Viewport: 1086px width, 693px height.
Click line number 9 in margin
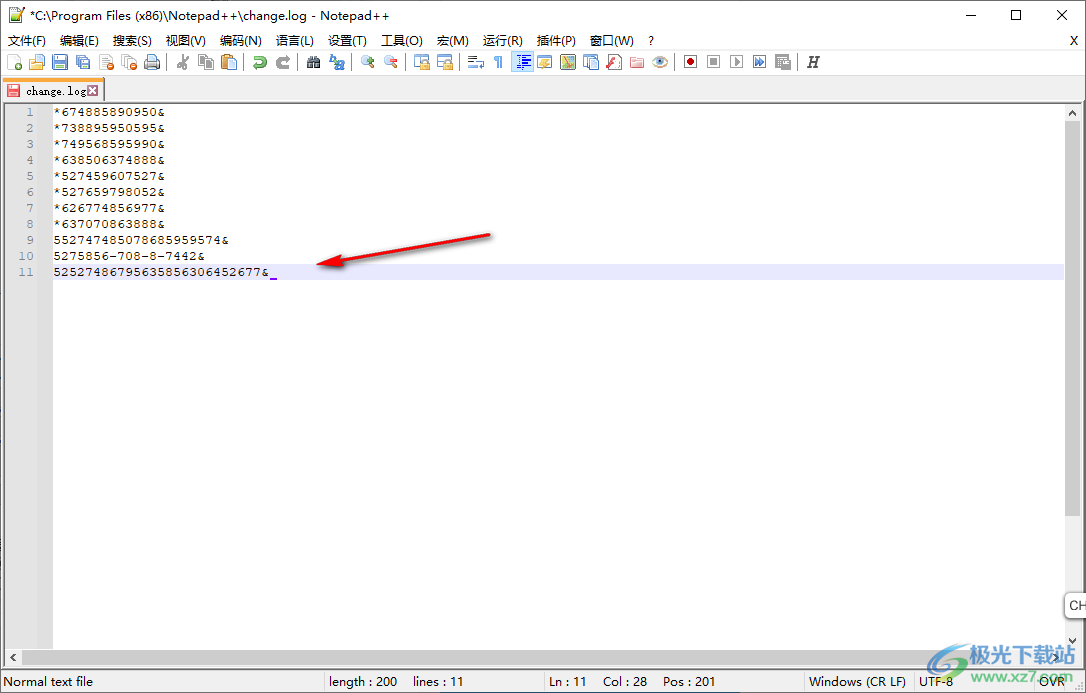pos(30,240)
